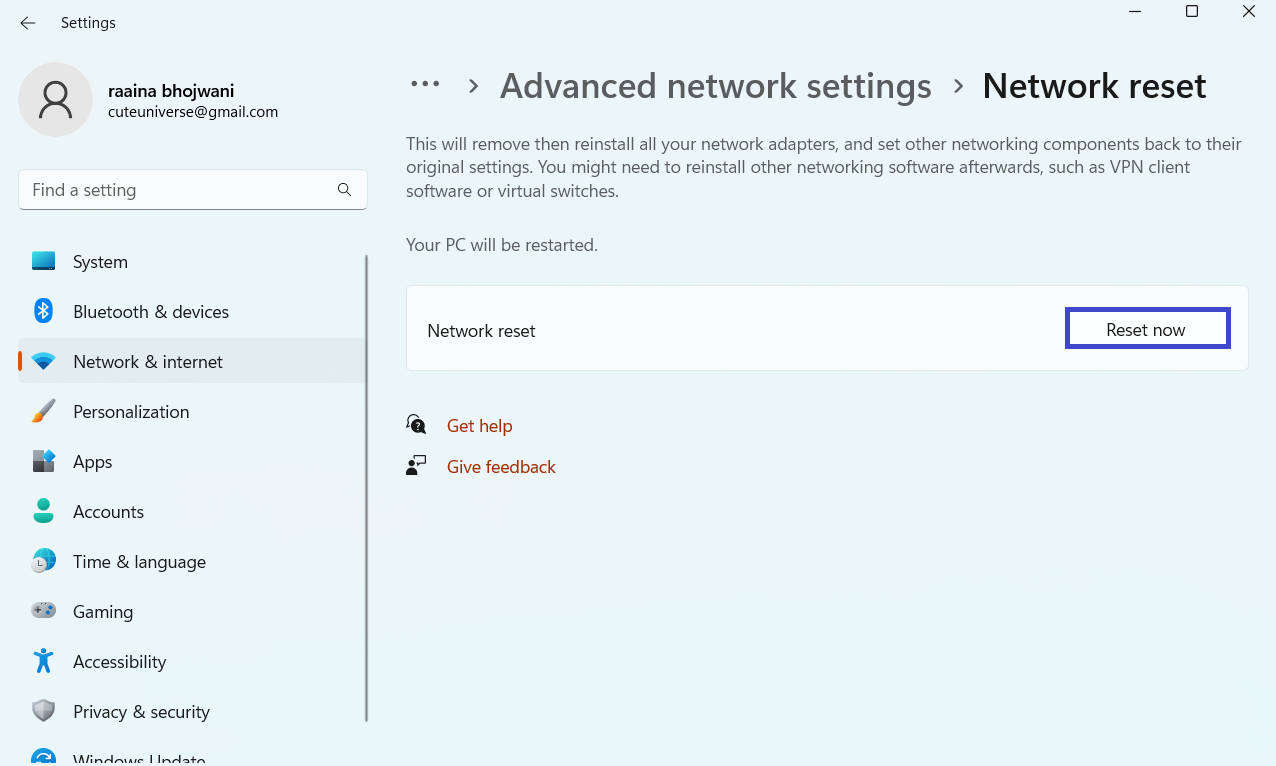1276x766 pixels.
Task: Navigate back with the back arrow
Action: tap(28, 23)
